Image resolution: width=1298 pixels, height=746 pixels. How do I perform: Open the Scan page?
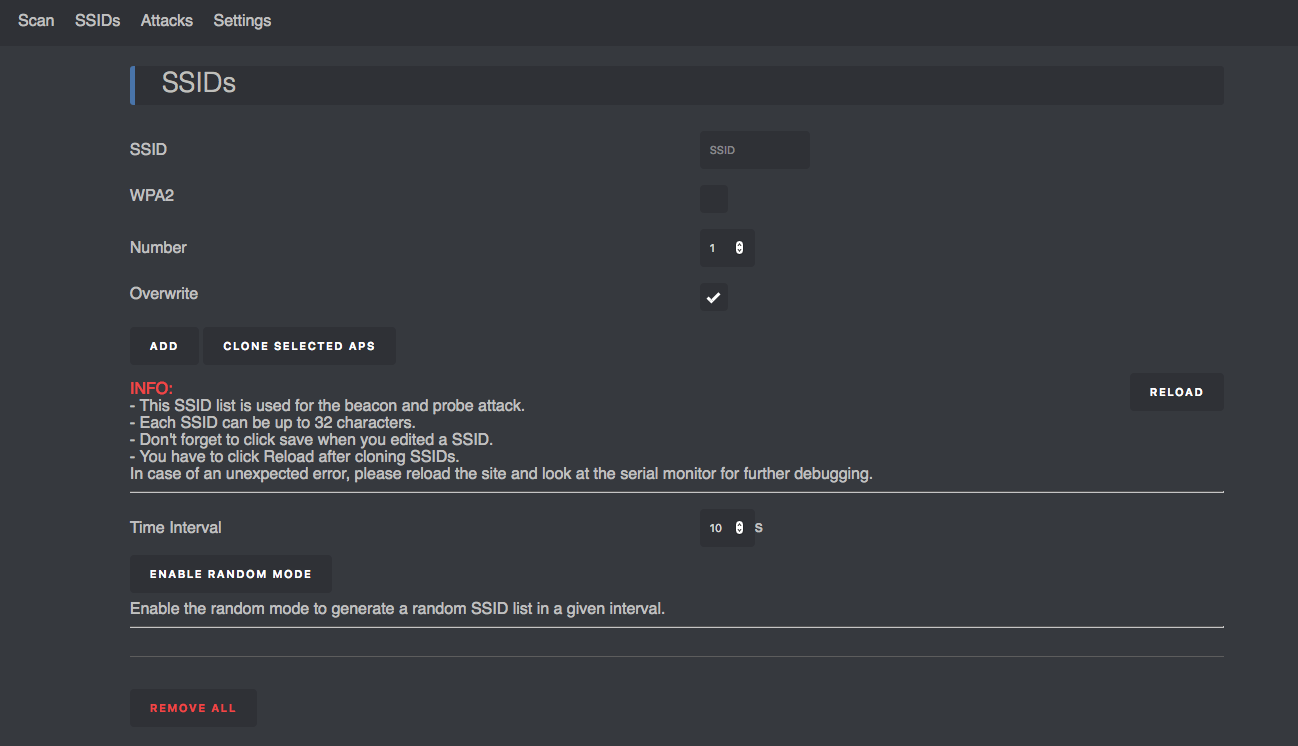36,20
